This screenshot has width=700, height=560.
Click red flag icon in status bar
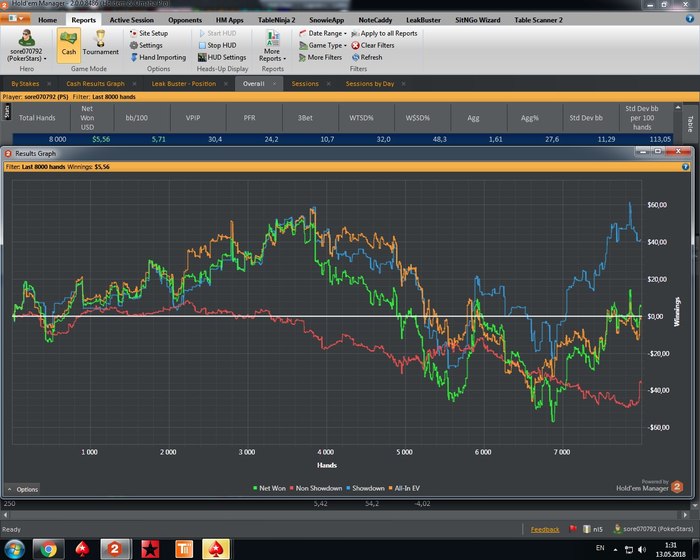tap(573, 529)
